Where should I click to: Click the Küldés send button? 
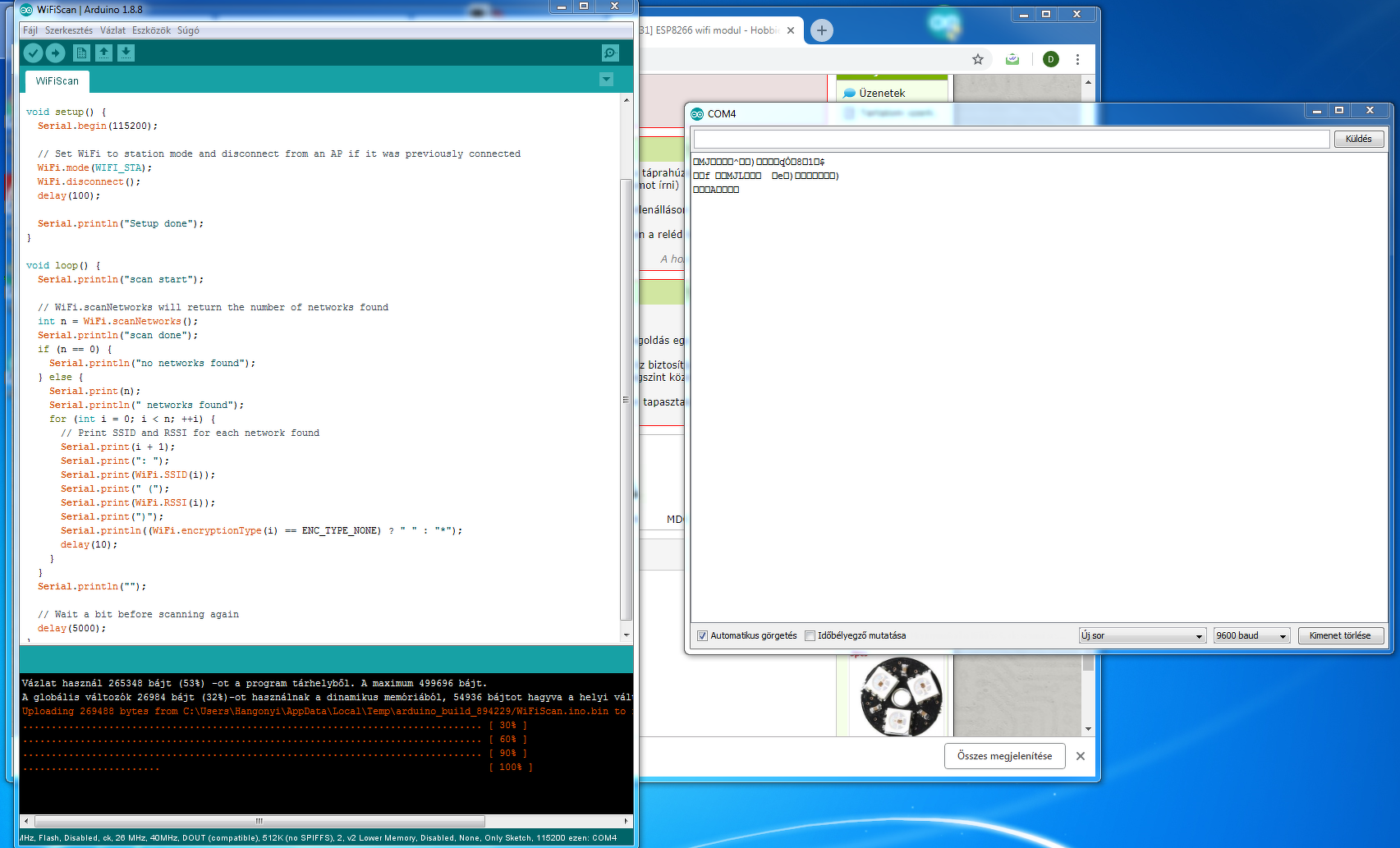(1358, 139)
